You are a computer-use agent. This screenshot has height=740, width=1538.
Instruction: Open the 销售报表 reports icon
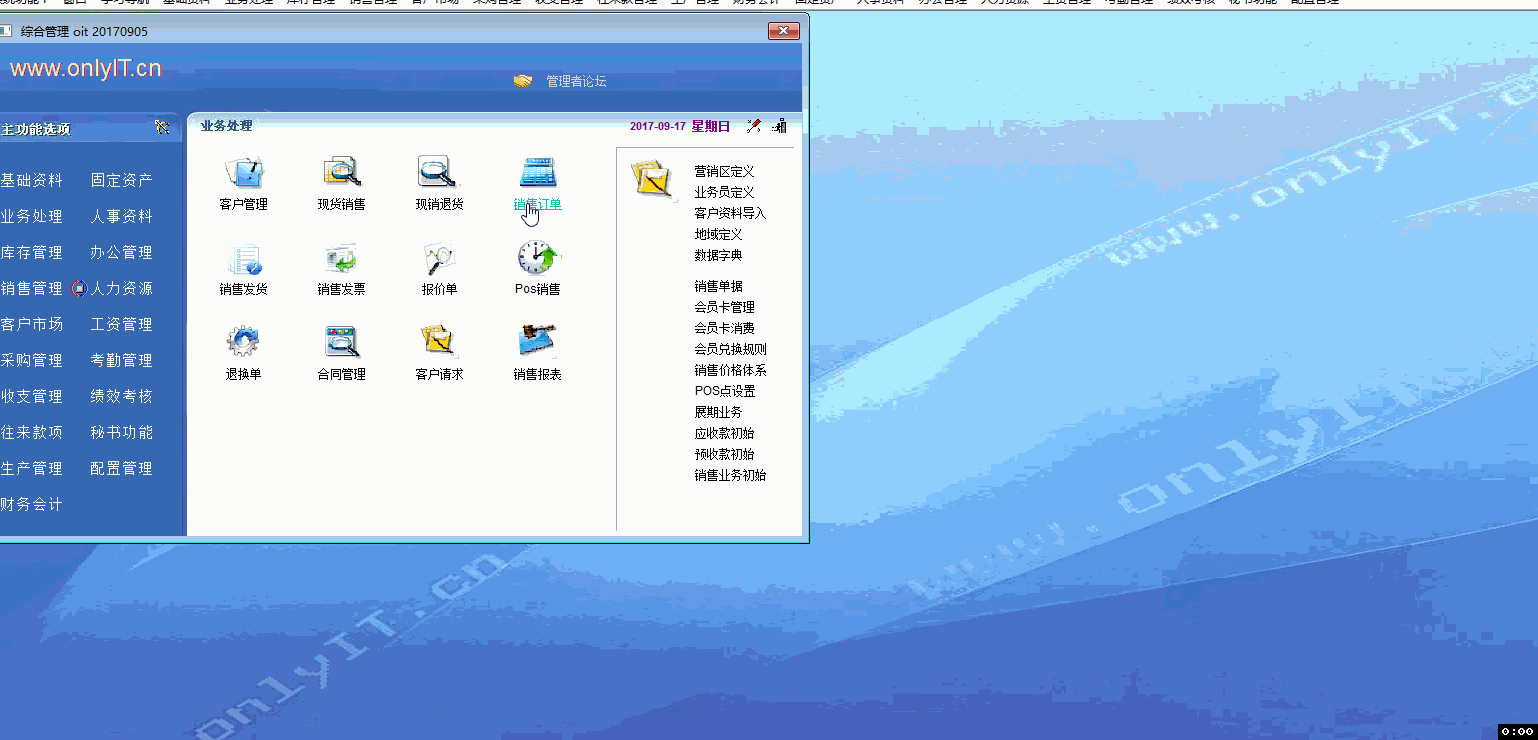537,343
